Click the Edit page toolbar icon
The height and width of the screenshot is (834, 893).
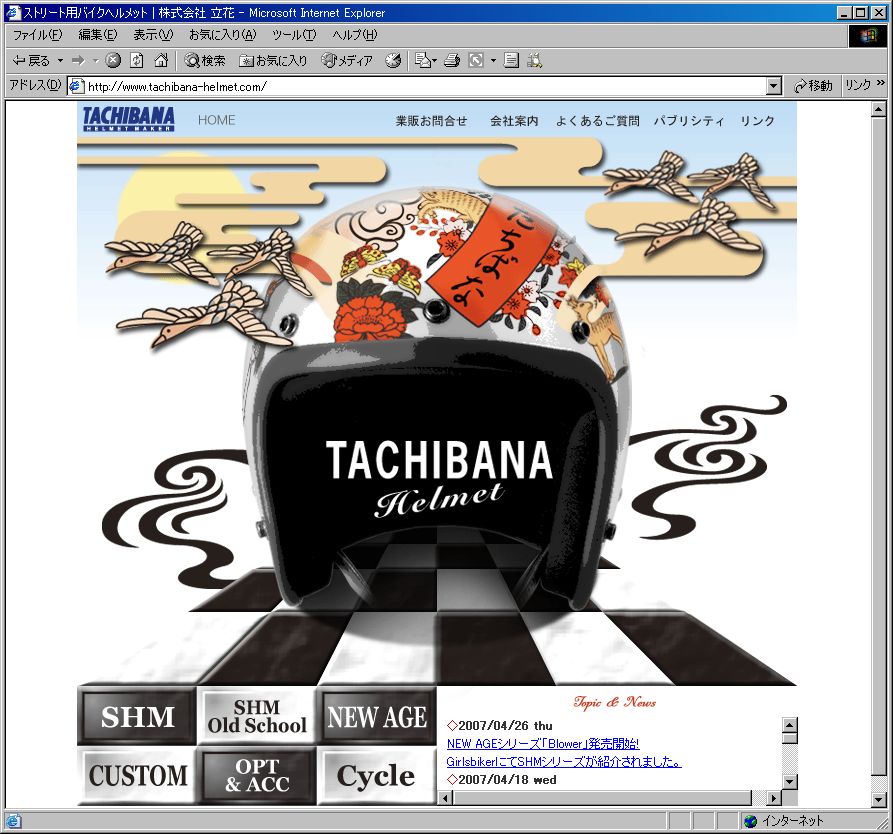point(511,60)
